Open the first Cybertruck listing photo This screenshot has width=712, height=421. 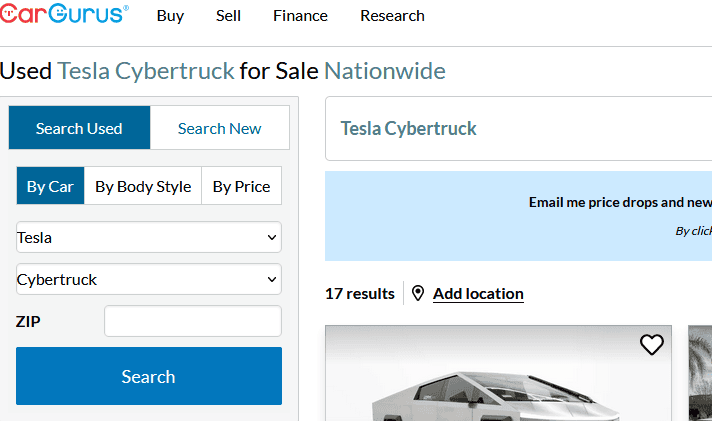[498, 373]
